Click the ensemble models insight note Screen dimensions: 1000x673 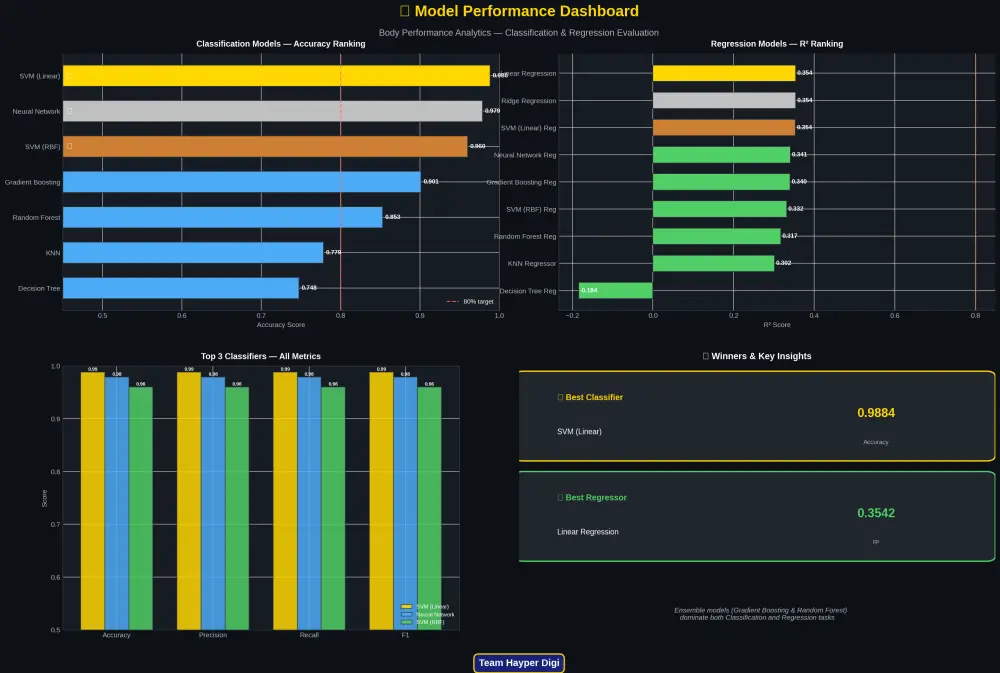point(760,614)
